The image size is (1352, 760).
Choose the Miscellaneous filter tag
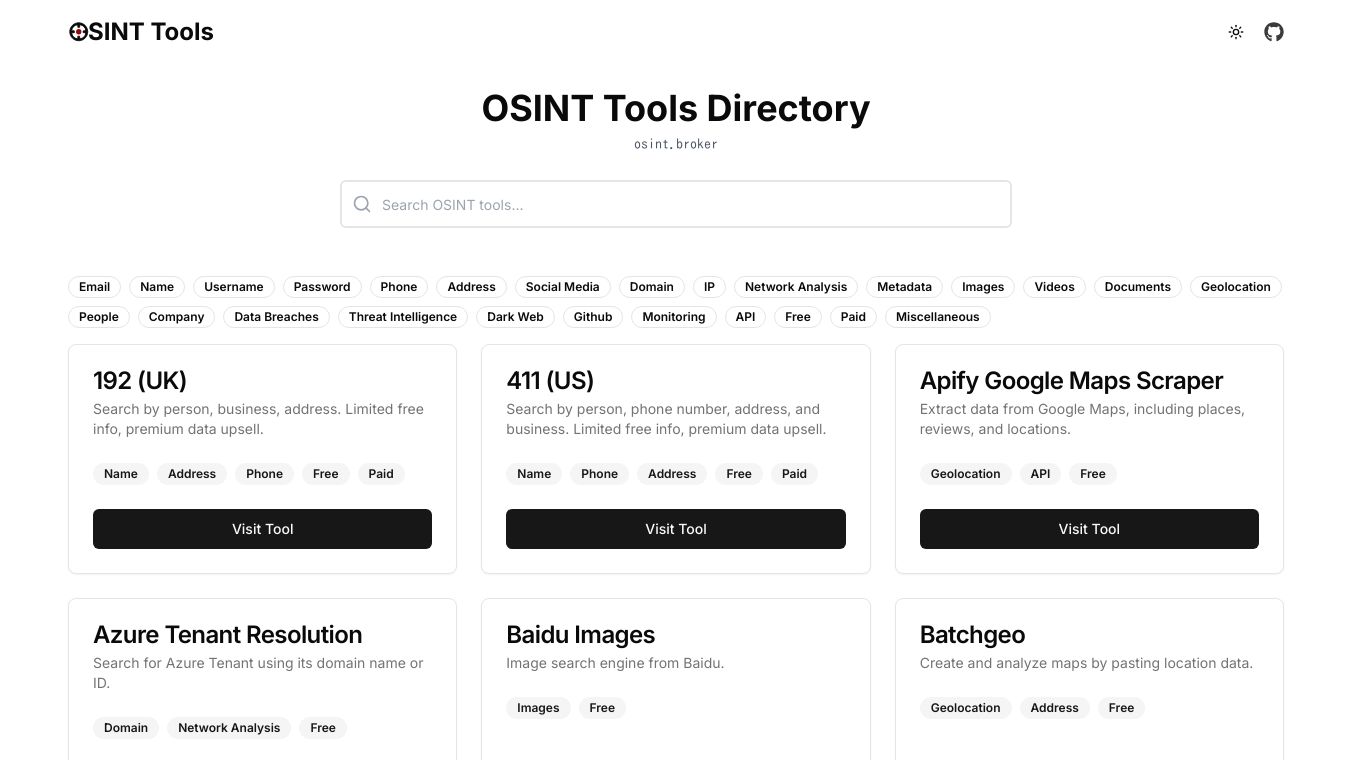coord(938,317)
